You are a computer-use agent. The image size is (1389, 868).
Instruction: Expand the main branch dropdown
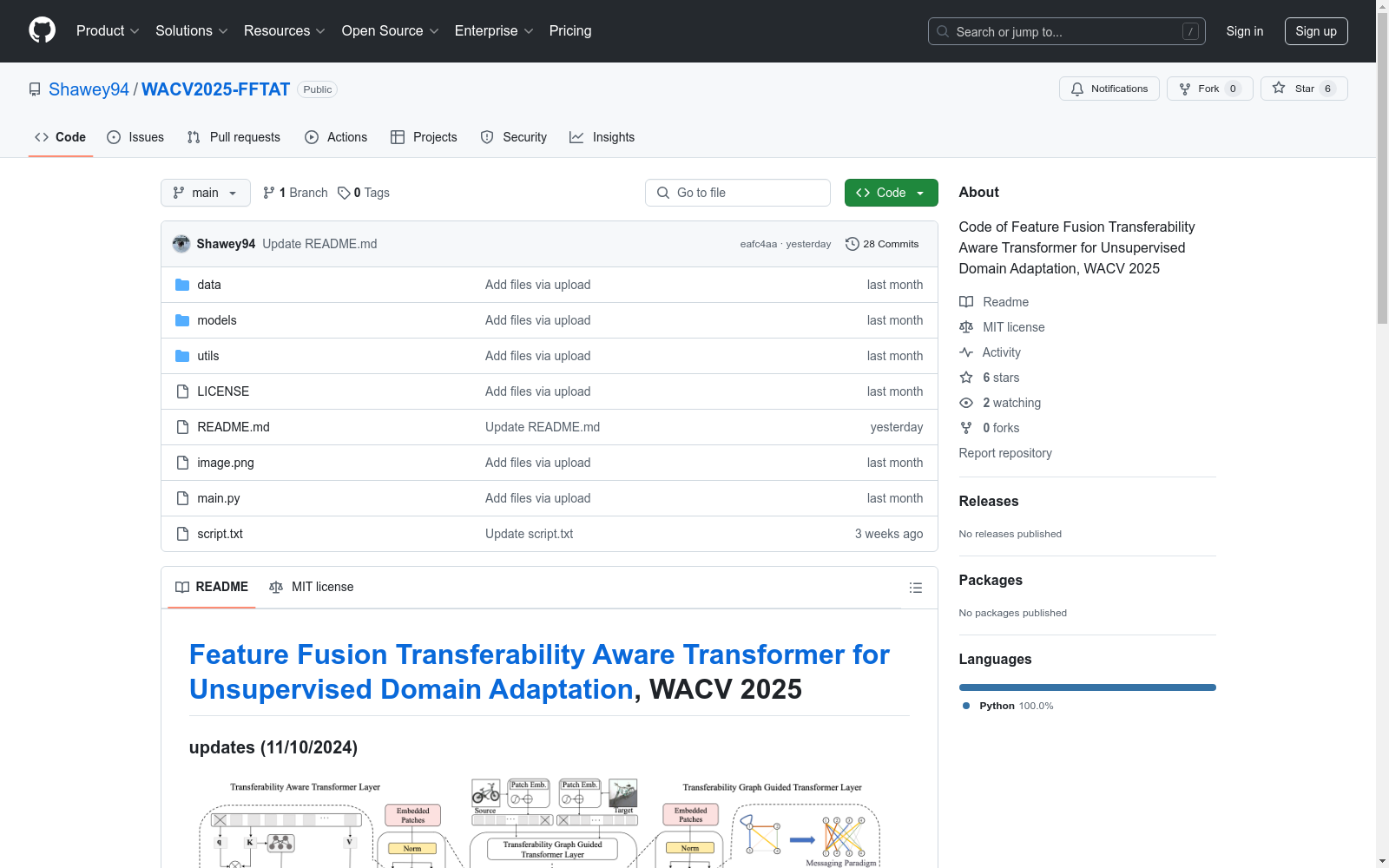206,193
